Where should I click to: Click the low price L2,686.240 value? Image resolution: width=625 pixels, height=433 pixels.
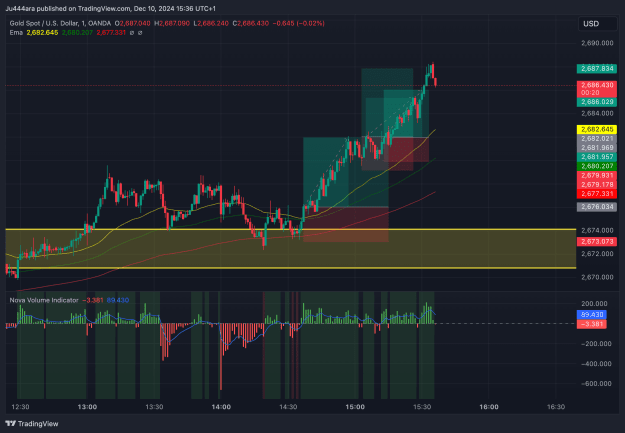(211, 24)
